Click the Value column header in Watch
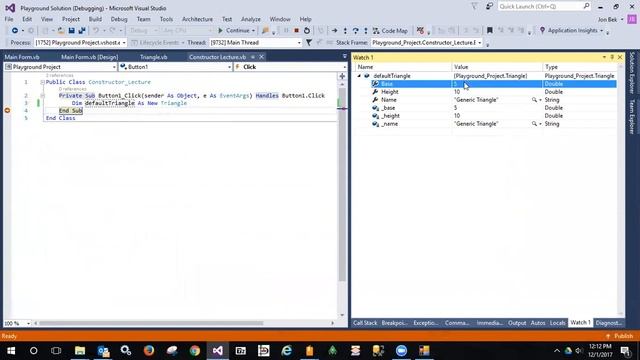This screenshot has height=360, width=640. click(x=497, y=67)
